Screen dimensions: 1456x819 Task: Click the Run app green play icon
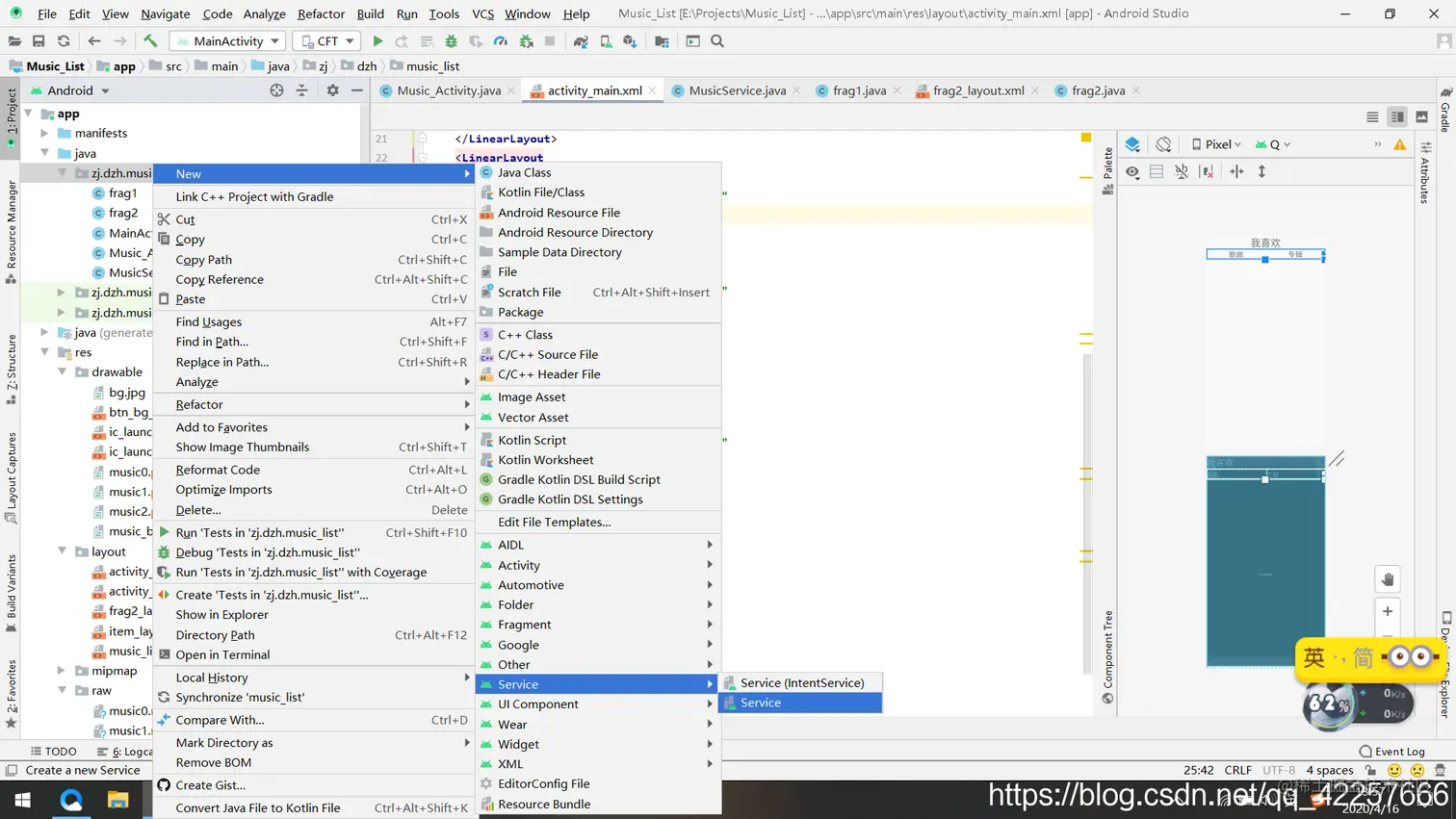(377, 41)
